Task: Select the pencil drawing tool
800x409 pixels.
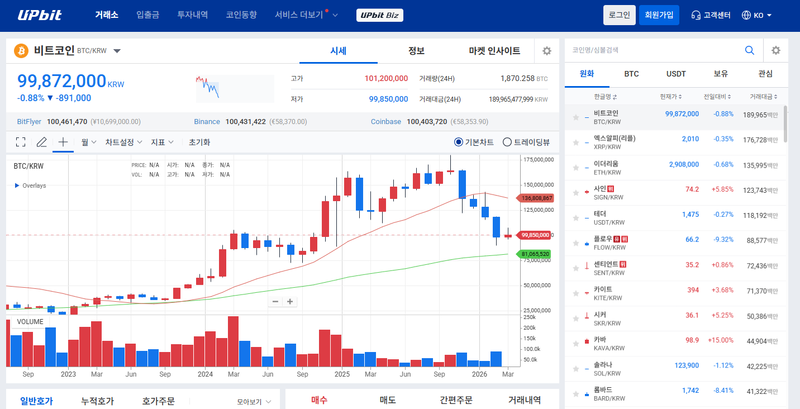Action: coord(42,142)
